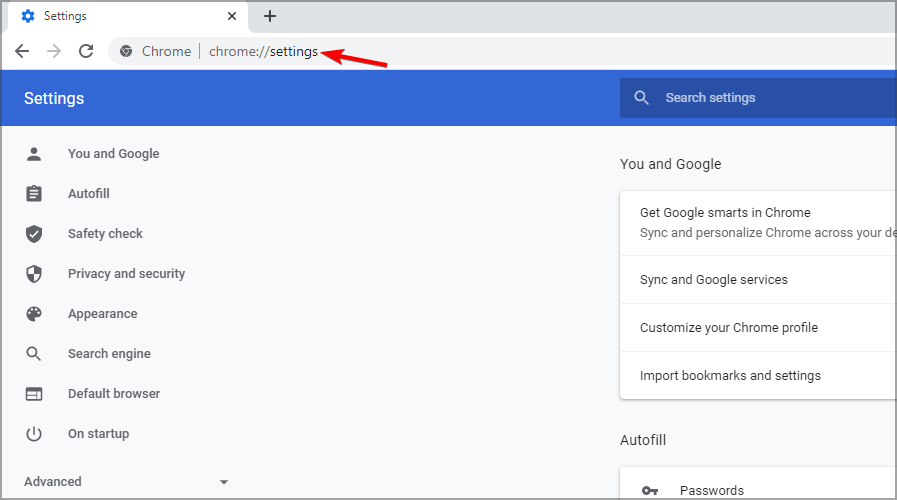
Task: Open Import bookmarks and settings
Action: 758,376
